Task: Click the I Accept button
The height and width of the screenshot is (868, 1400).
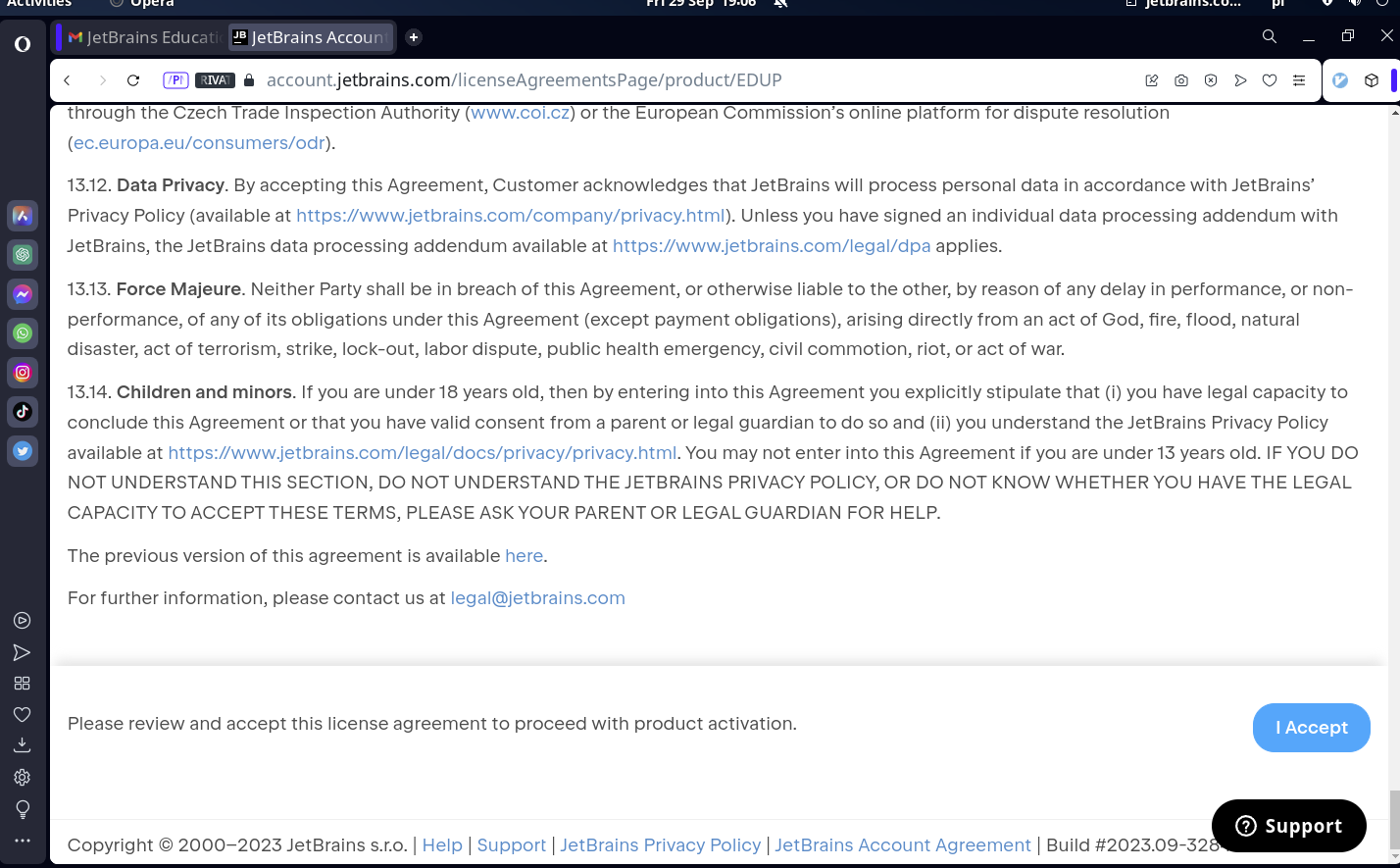Action: tap(1311, 728)
